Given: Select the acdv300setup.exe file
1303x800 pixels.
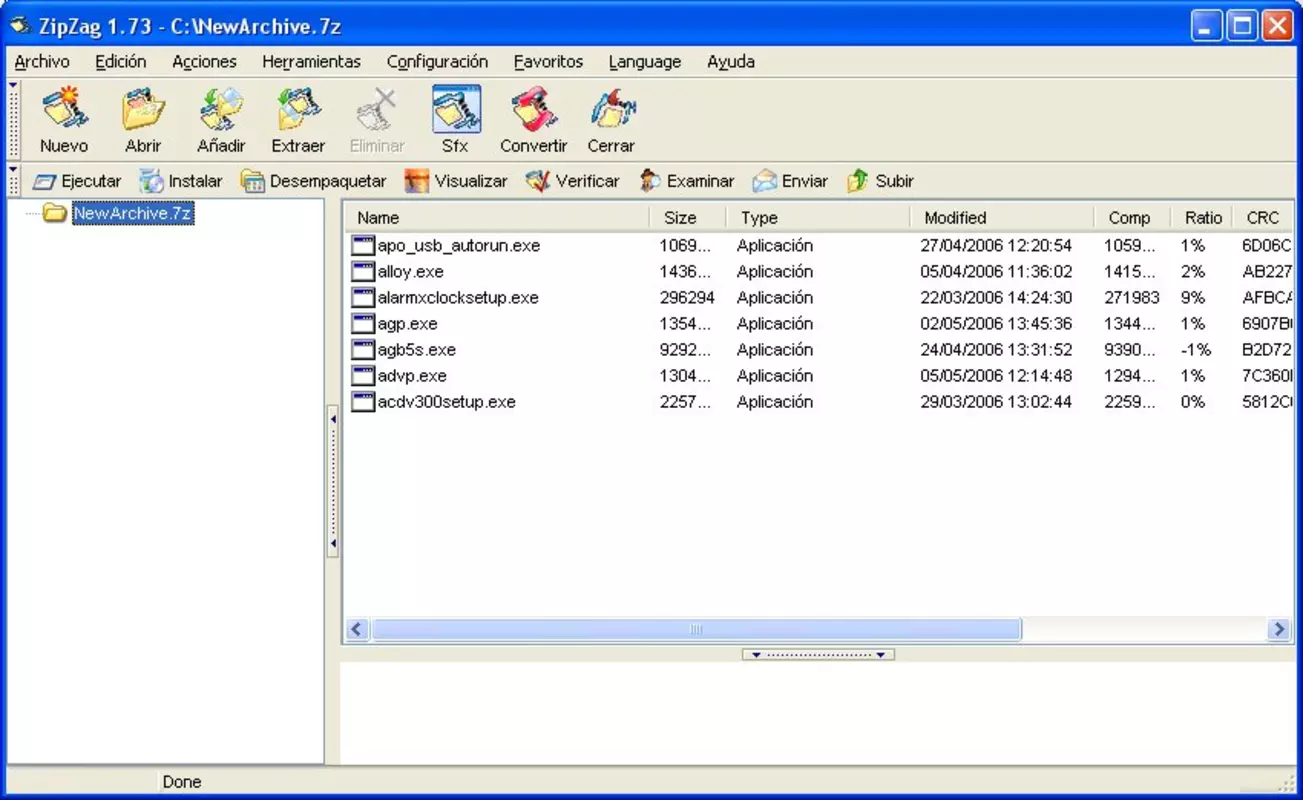Looking at the screenshot, I should (x=447, y=402).
